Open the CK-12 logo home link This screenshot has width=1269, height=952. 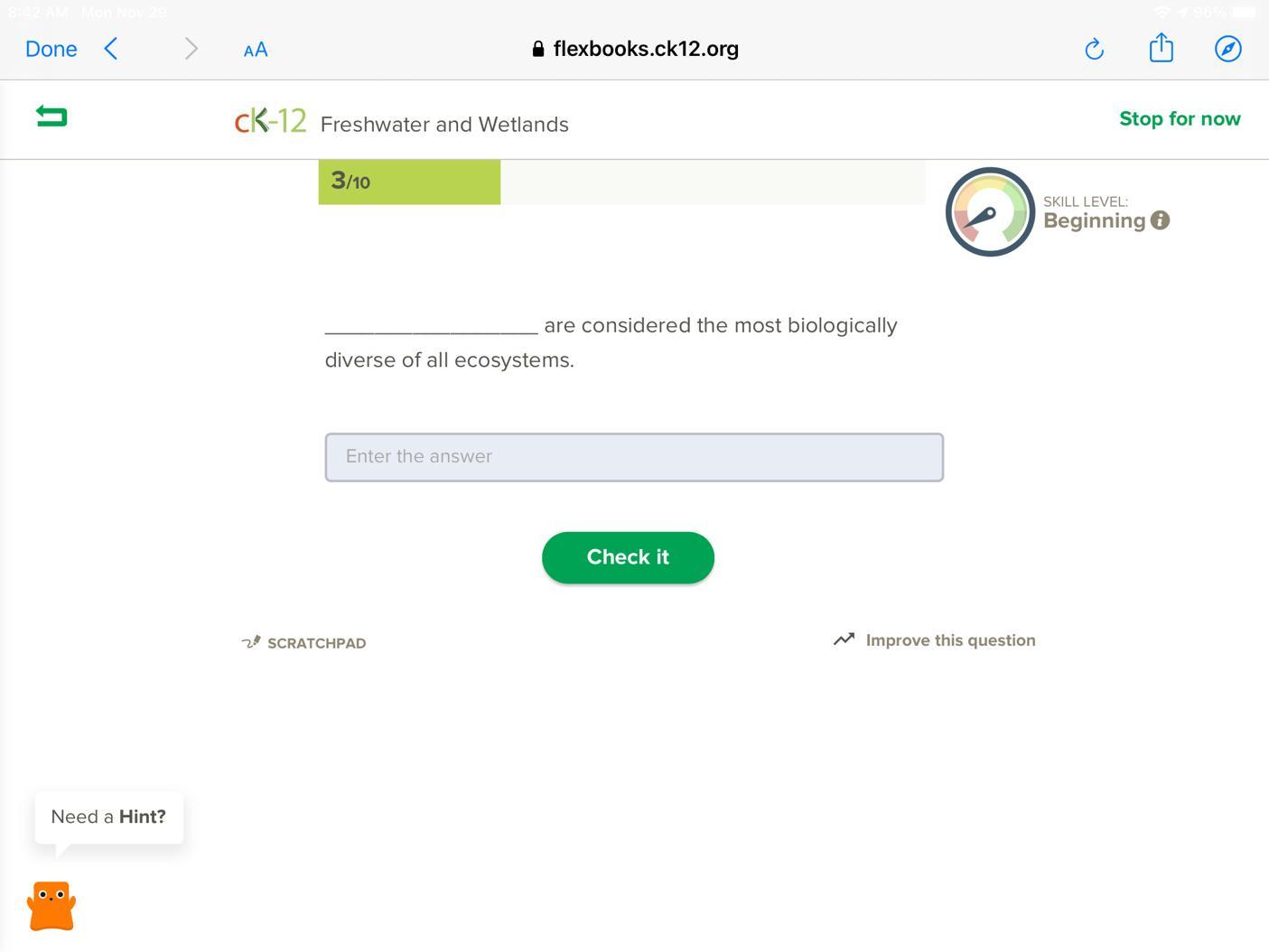tap(270, 121)
